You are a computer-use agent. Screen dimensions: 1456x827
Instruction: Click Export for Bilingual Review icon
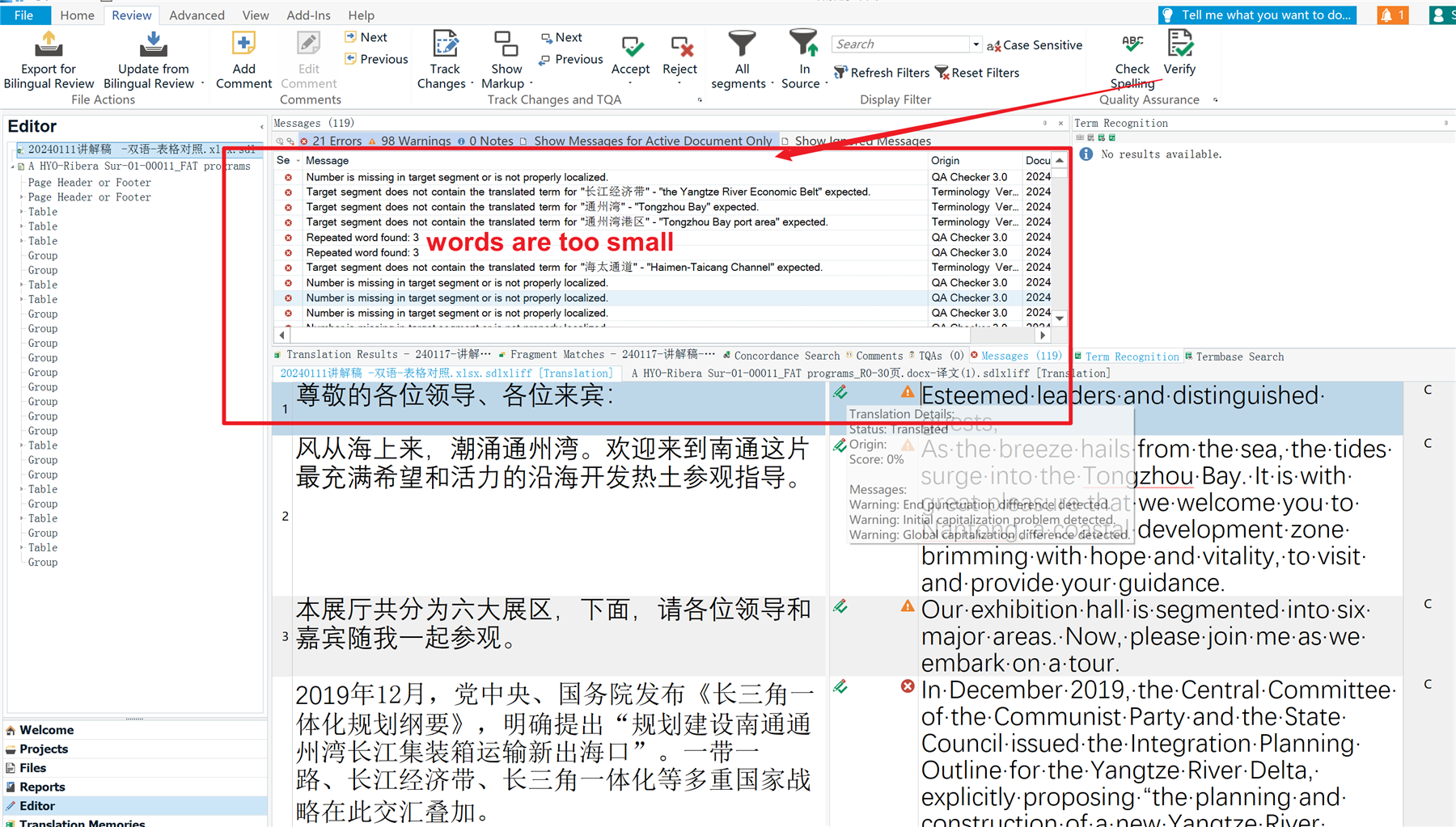coord(48,44)
